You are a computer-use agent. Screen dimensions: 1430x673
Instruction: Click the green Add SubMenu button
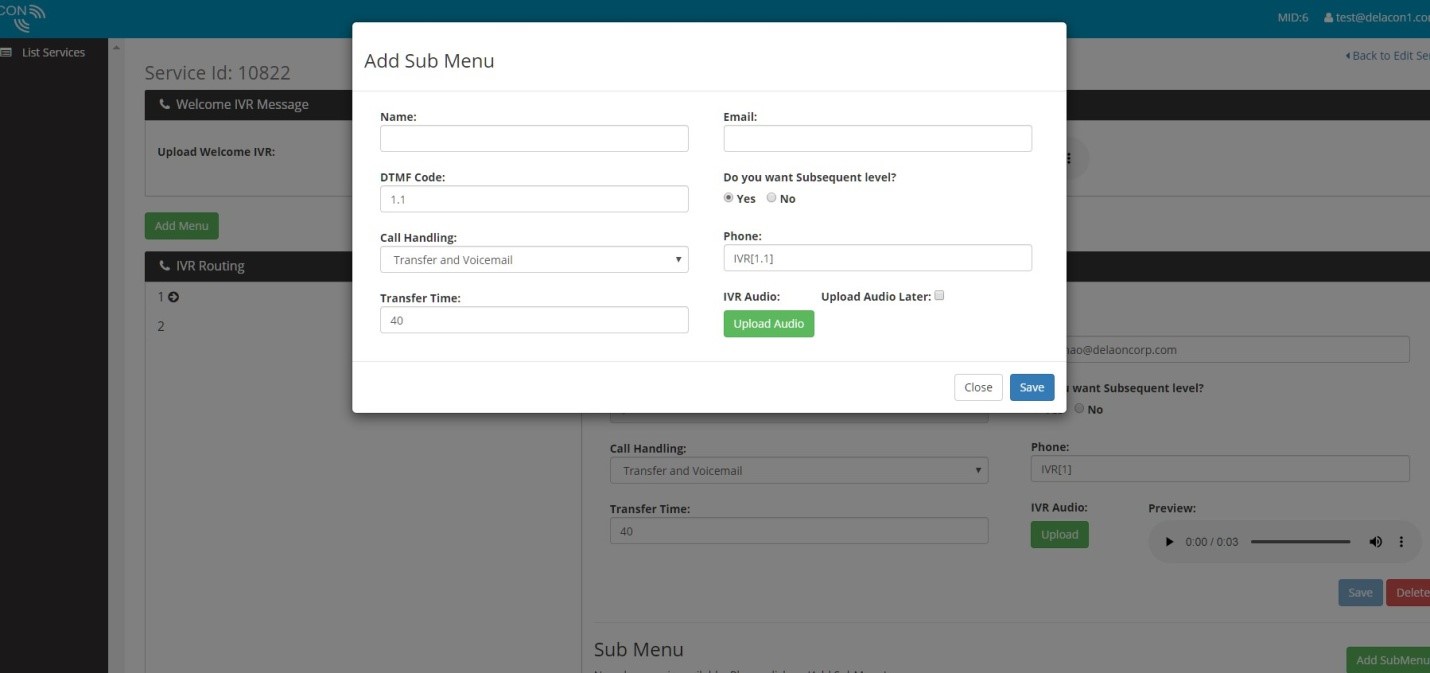[x=1388, y=660]
